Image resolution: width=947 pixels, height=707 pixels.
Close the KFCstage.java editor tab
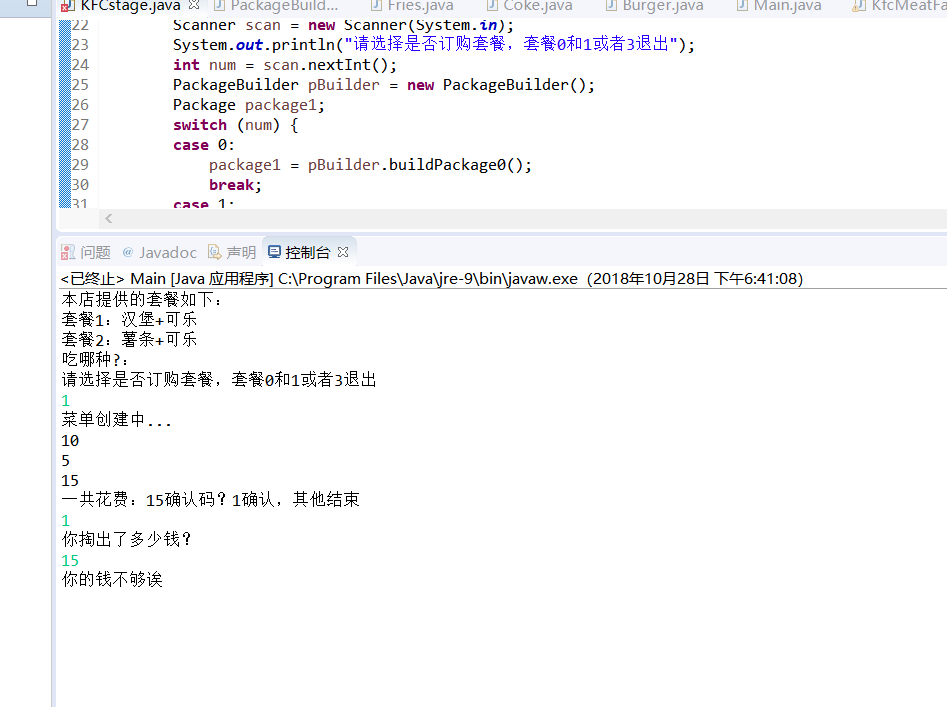tap(194, 6)
